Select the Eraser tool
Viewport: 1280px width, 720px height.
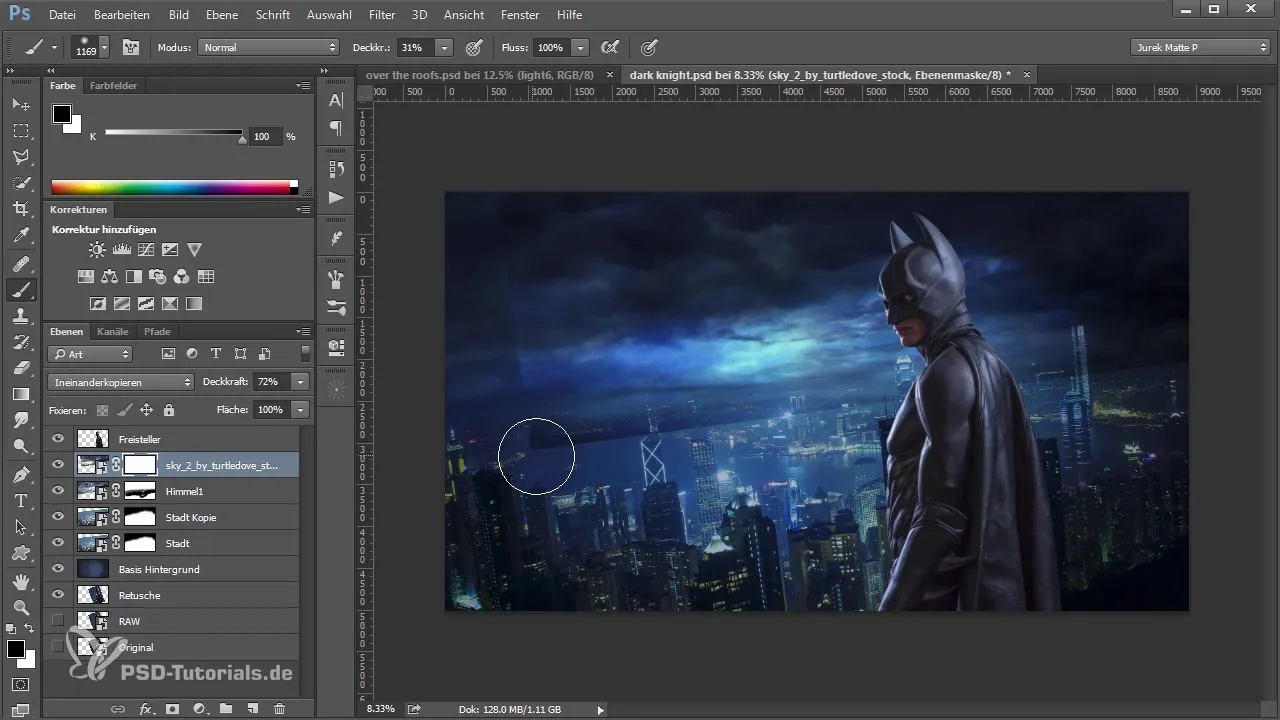(x=20, y=368)
